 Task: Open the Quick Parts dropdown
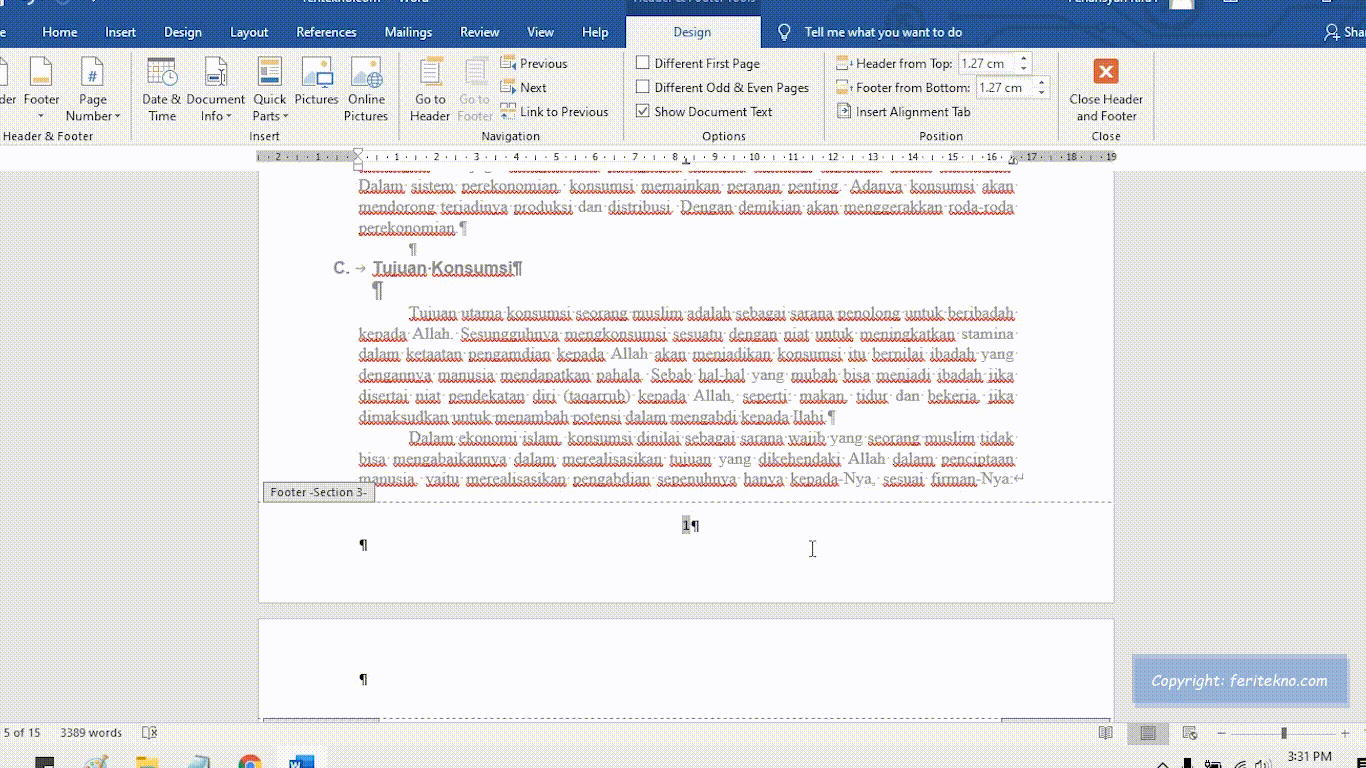(x=269, y=90)
